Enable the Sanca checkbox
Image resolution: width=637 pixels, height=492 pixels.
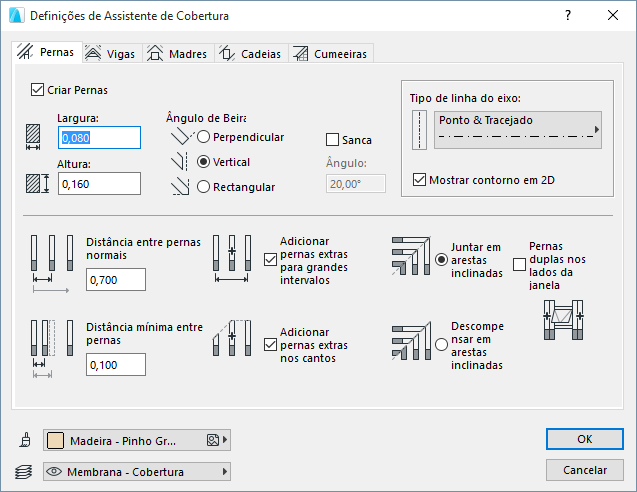coord(334,140)
